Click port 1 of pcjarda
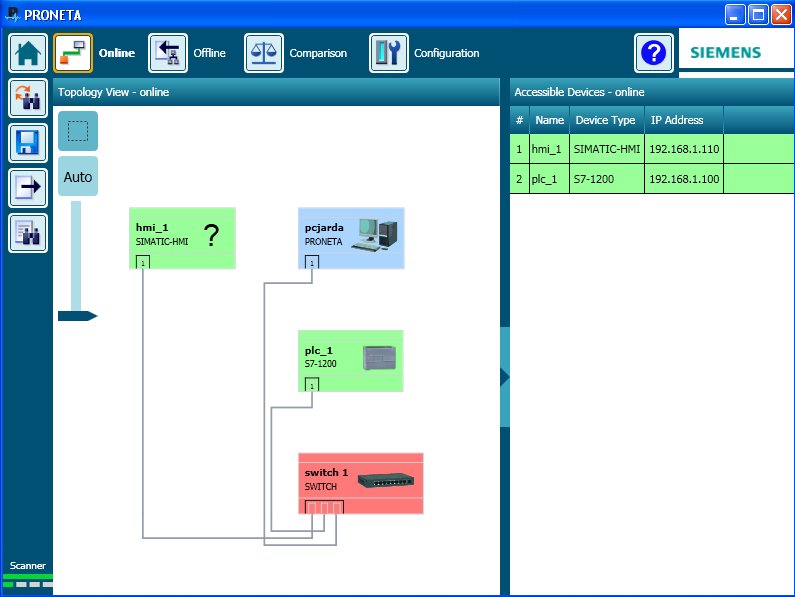Viewport: 795px width, 597px height. [312, 262]
